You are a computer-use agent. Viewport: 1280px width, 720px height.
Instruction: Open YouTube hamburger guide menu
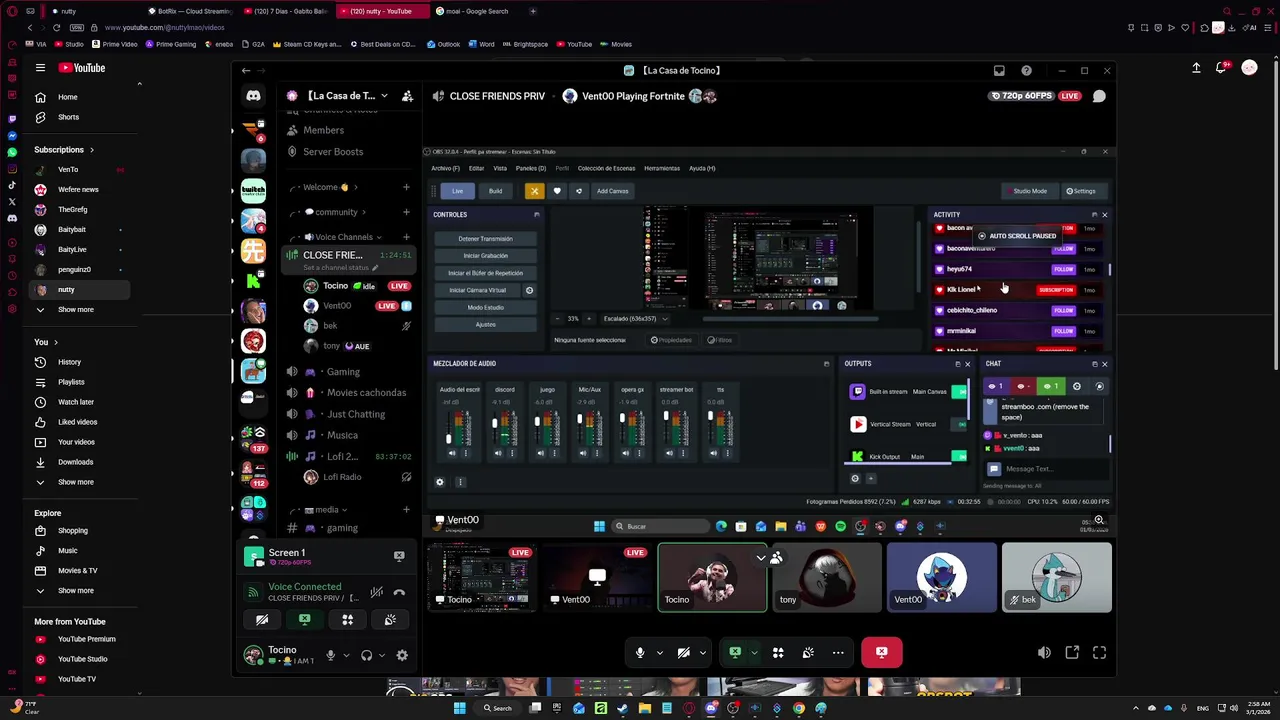[40, 68]
